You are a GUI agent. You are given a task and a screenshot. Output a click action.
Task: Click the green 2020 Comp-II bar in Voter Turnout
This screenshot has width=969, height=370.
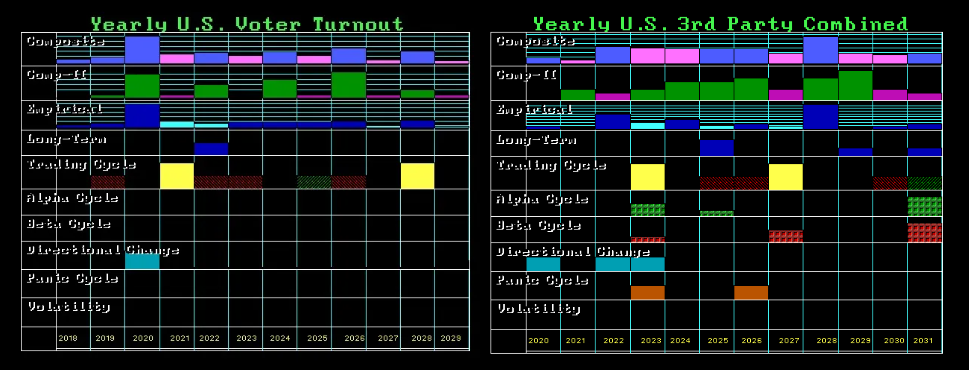point(142,86)
